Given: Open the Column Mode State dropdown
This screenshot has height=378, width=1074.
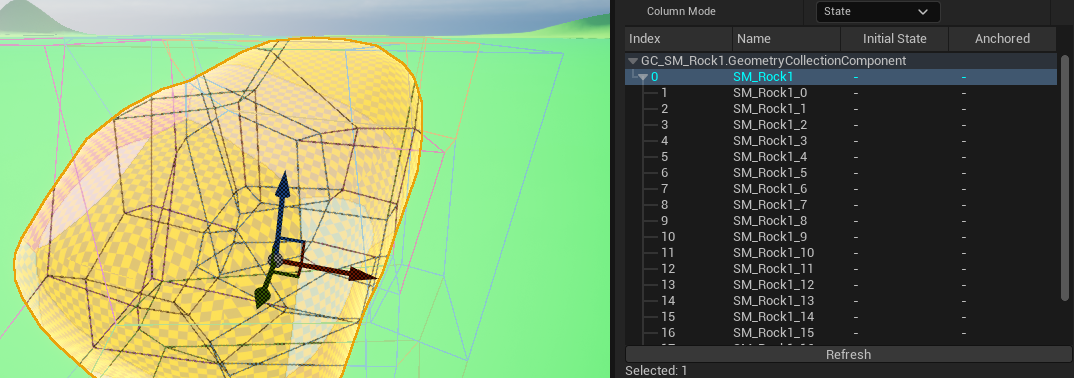Looking at the screenshot, I should click(x=877, y=12).
